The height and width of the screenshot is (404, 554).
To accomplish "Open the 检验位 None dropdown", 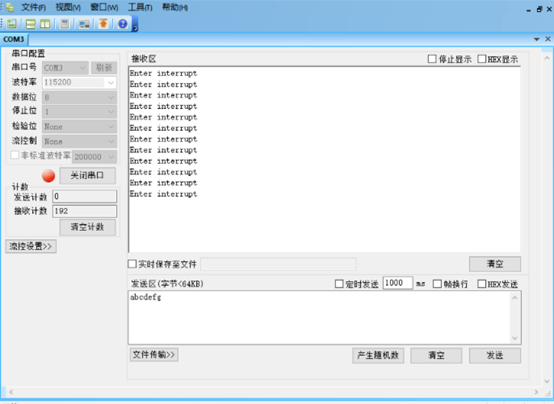I will pos(79,127).
